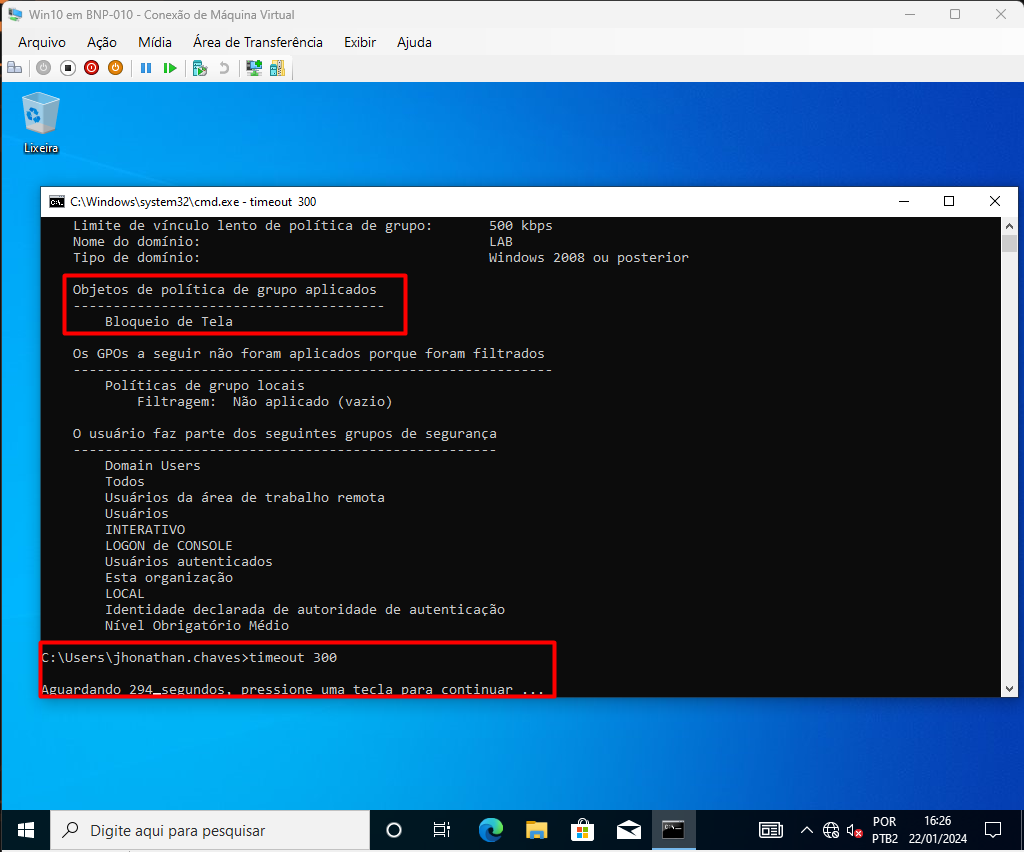Open the Exibir menu

tap(360, 42)
